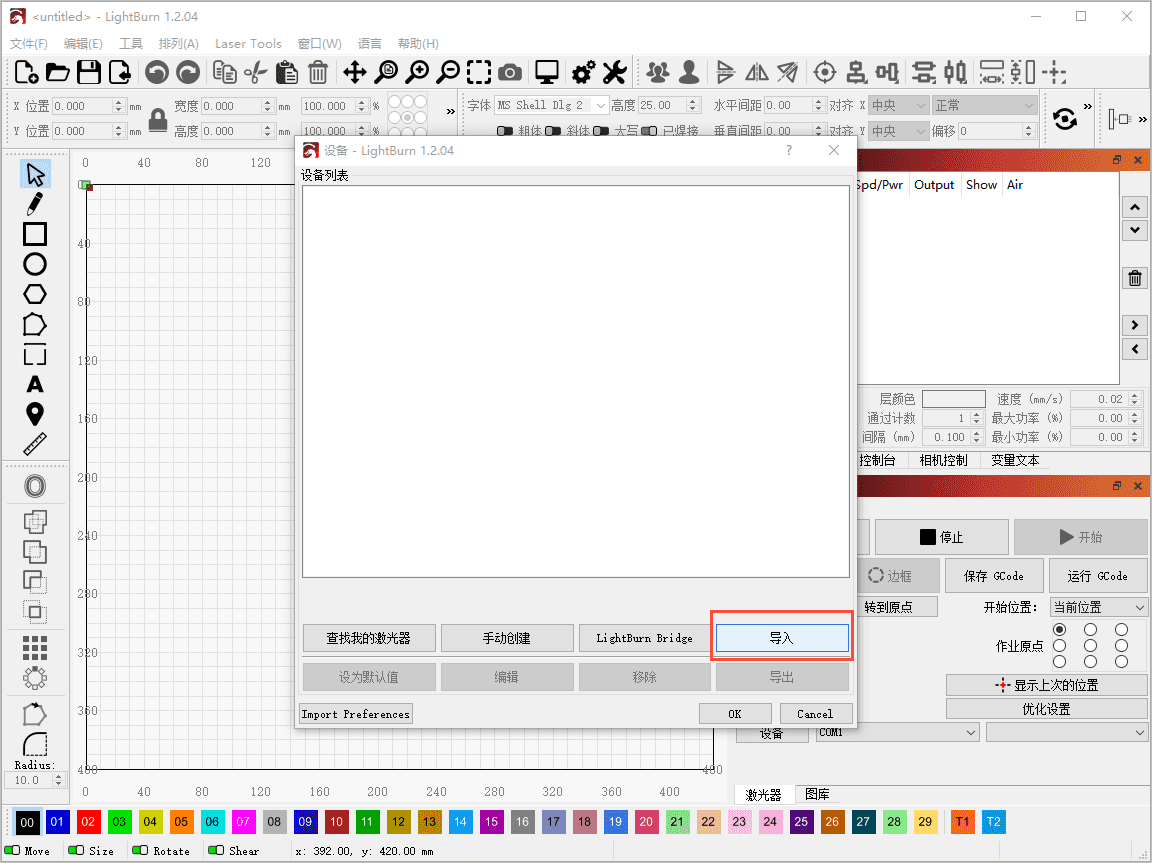Viewport: 1152px width, 863px height.
Task: Open the 帮助(H) menu
Action: pos(418,43)
